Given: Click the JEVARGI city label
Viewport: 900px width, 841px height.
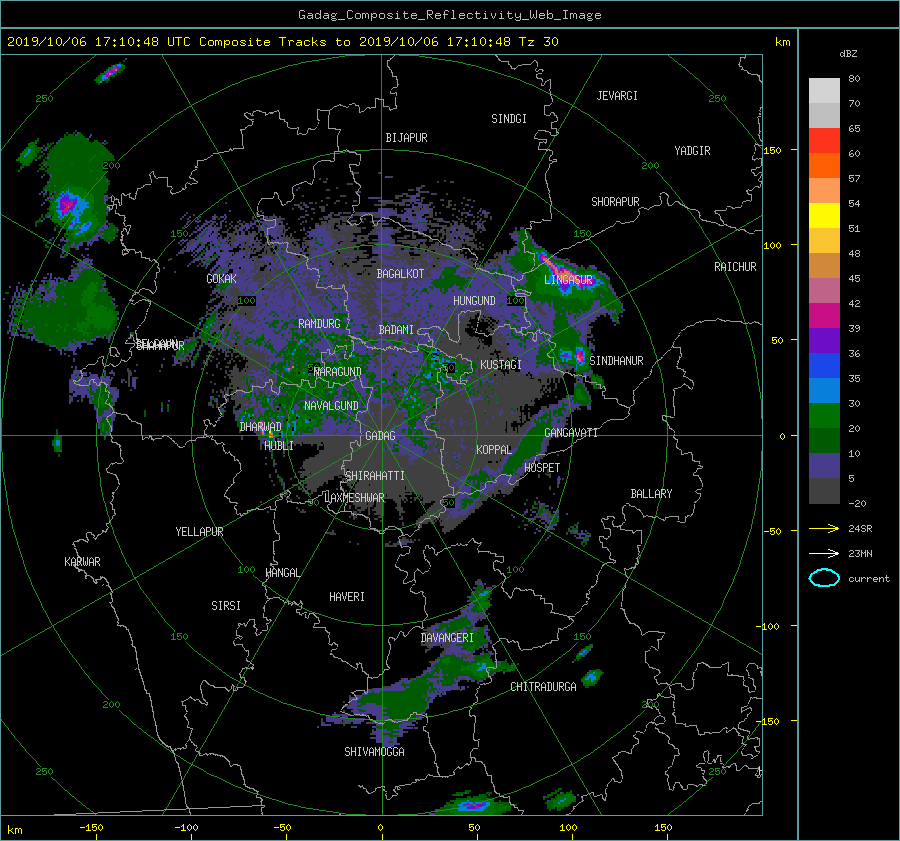Looking at the screenshot, I should pos(617,96).
